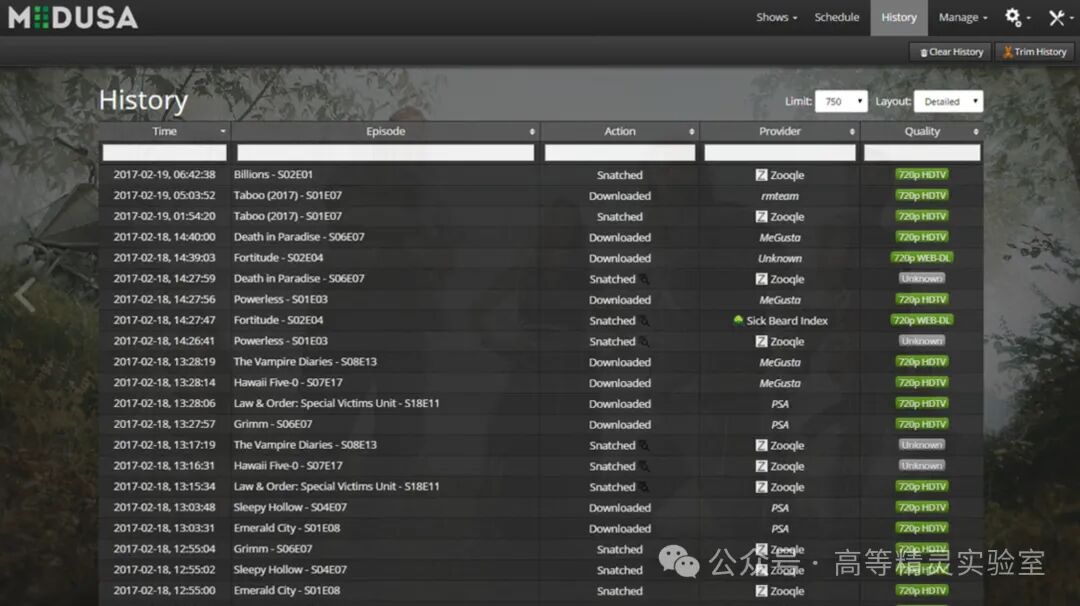Click search icon beside Fortitude Snatched action

pos(644,320)
